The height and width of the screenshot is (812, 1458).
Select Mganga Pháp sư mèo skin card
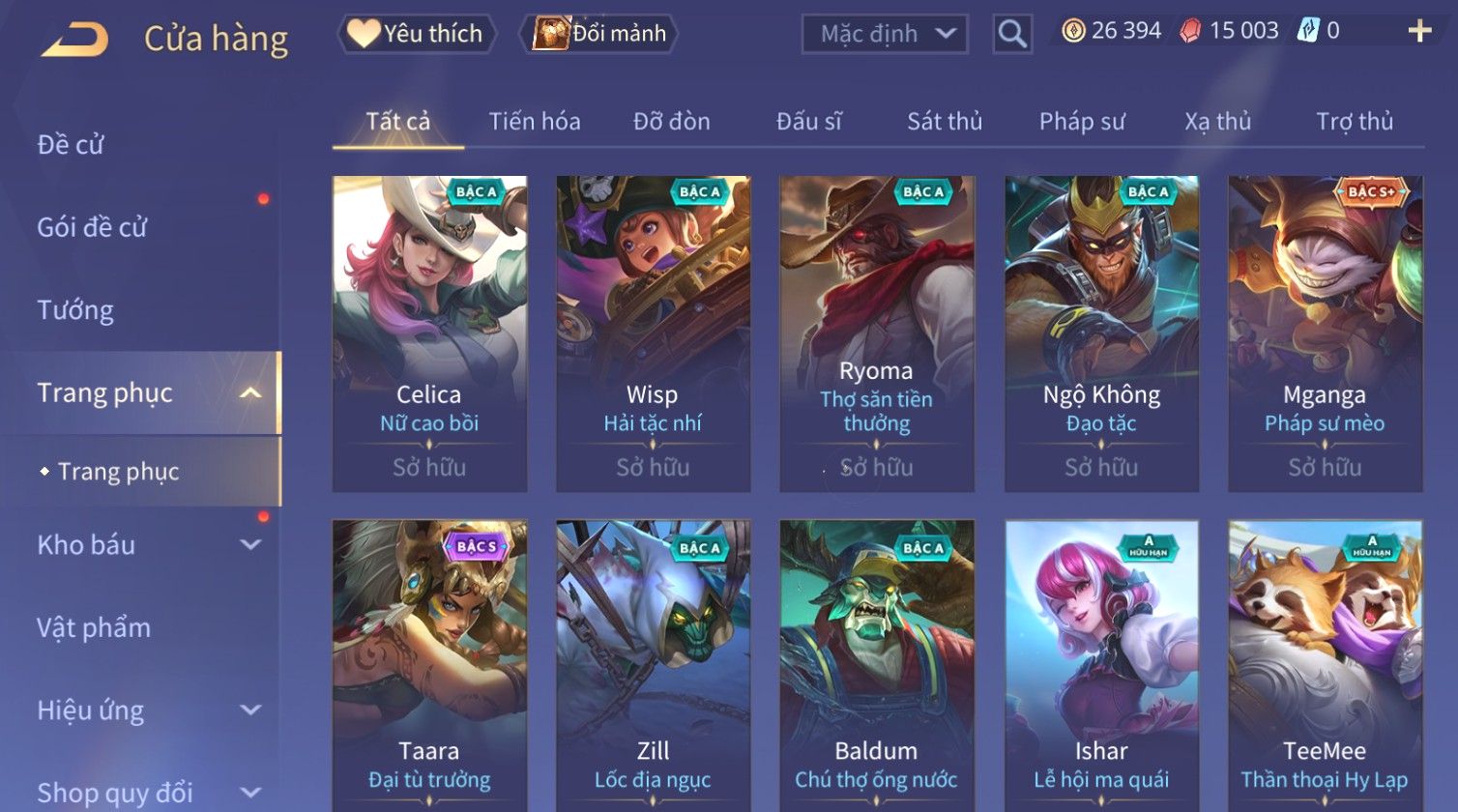pos(1325,333)
